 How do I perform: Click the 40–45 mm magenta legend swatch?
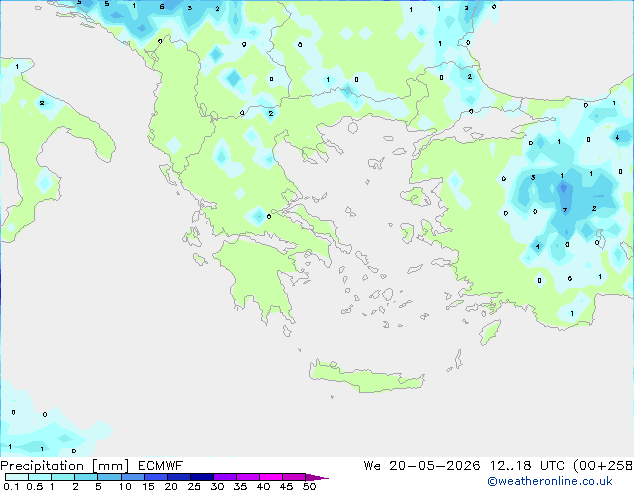(271, 477)
